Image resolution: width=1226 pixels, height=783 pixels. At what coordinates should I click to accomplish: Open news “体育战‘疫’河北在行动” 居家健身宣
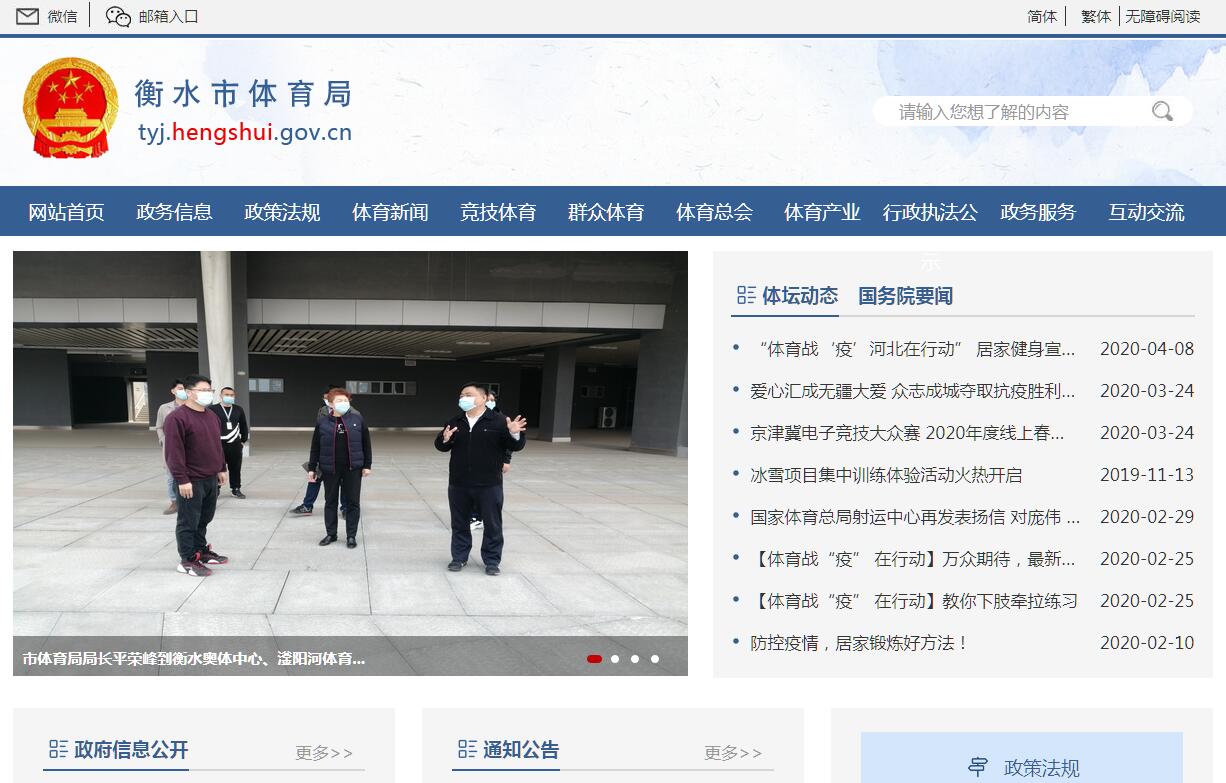tap(913, 349)
